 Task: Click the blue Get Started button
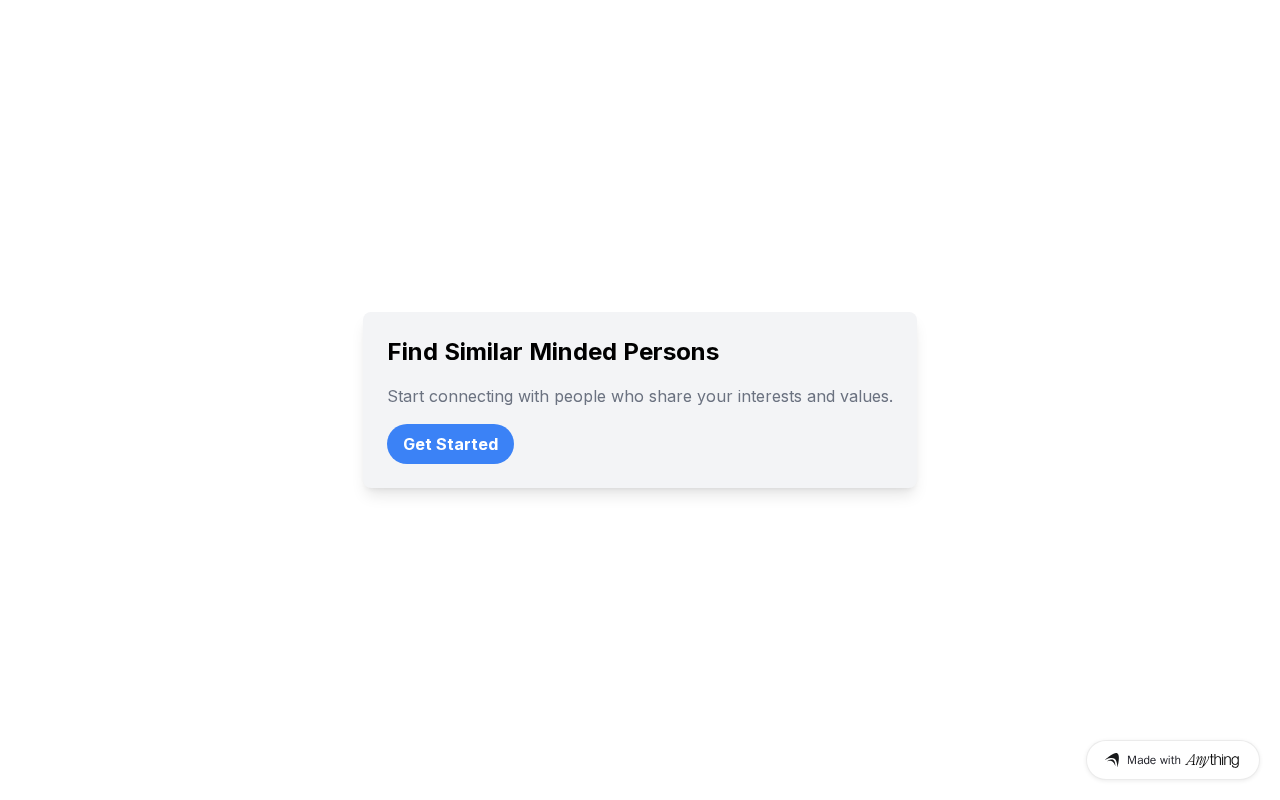click(x=450, y=444)
